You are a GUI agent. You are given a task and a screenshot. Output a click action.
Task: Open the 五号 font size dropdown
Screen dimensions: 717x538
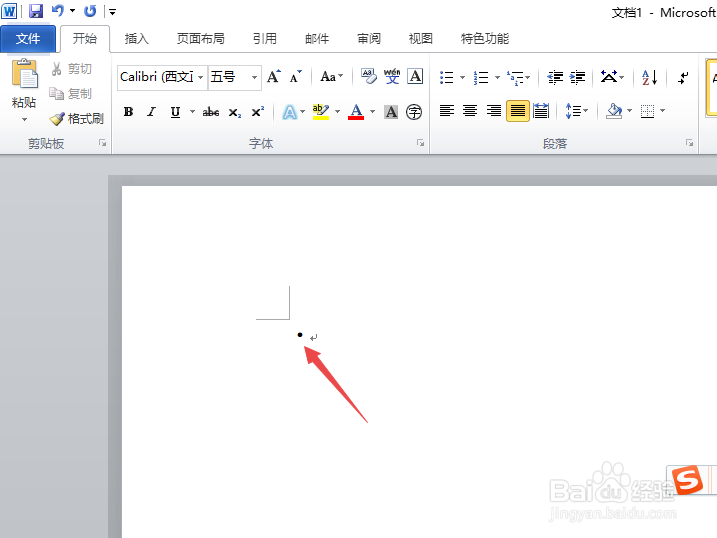(x=254, y=77)
